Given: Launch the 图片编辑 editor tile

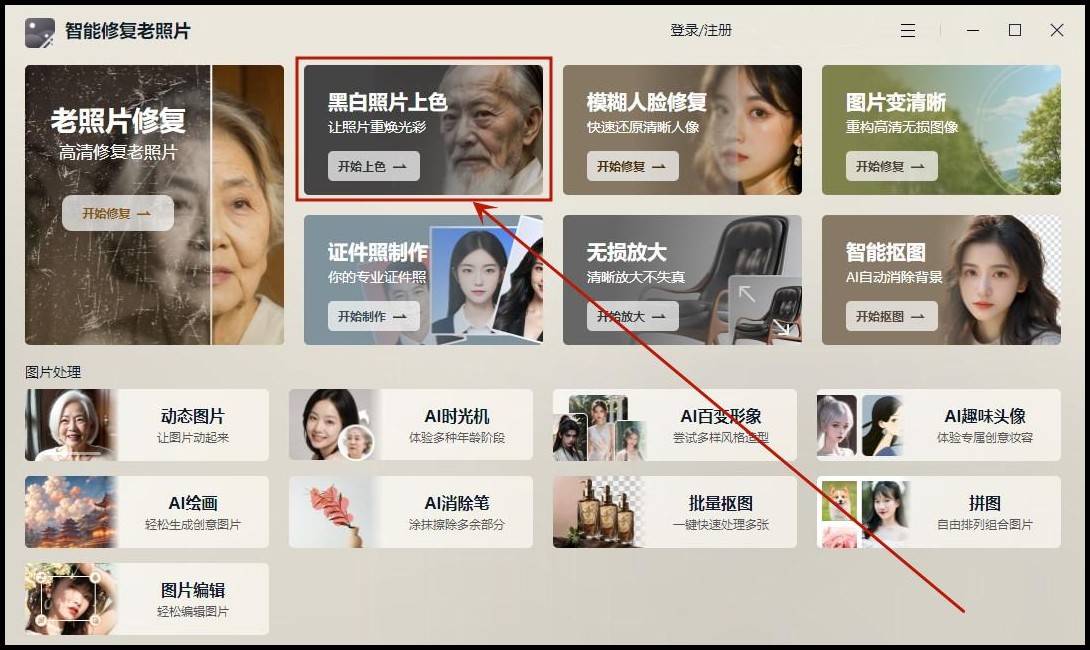Looking at the screenshot, I should pyautogui.click(x=71, y=599).
